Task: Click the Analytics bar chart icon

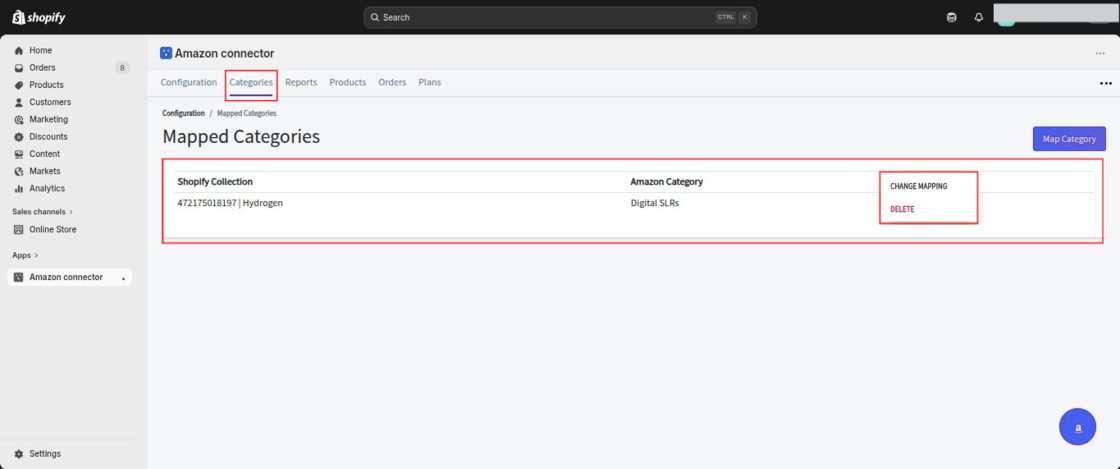Action: pyautogui.click(x=19, y=188)
